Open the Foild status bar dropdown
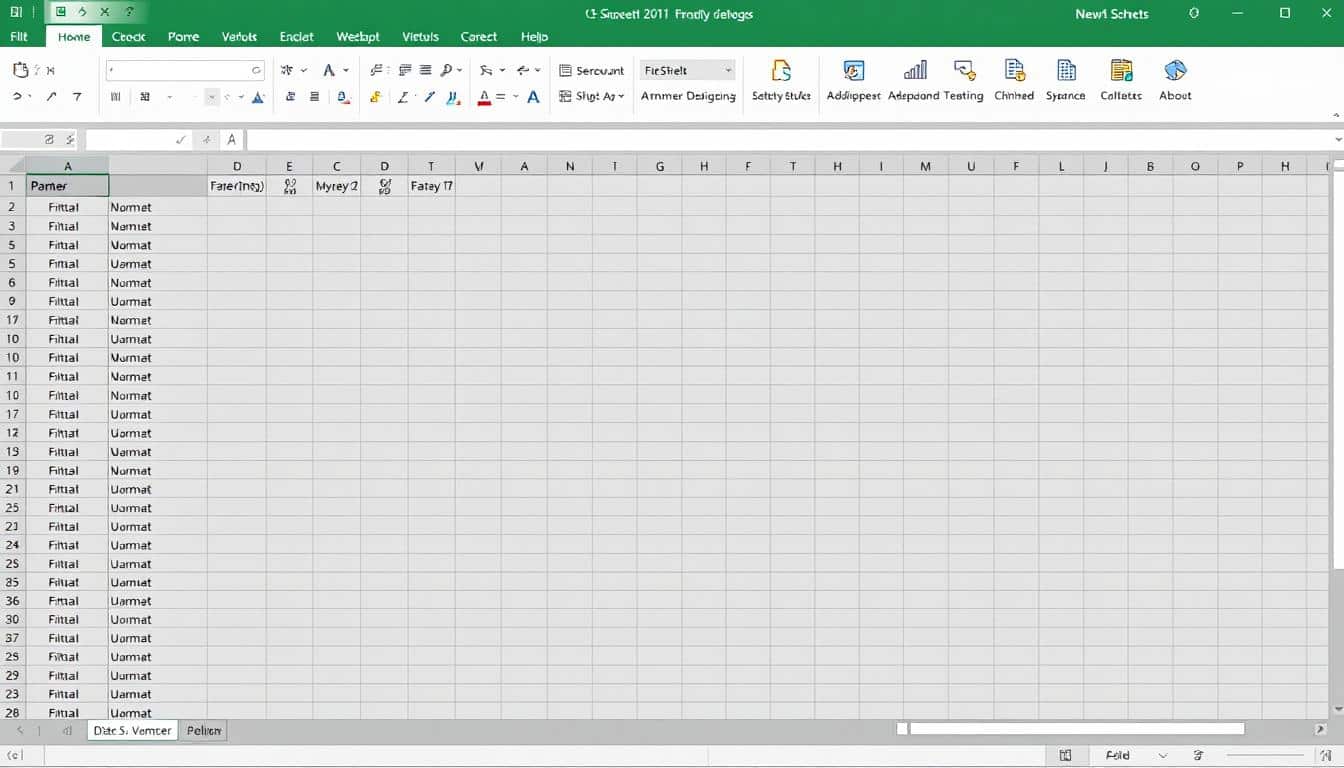The image size is (1344, 768). tap(1161, 756)
